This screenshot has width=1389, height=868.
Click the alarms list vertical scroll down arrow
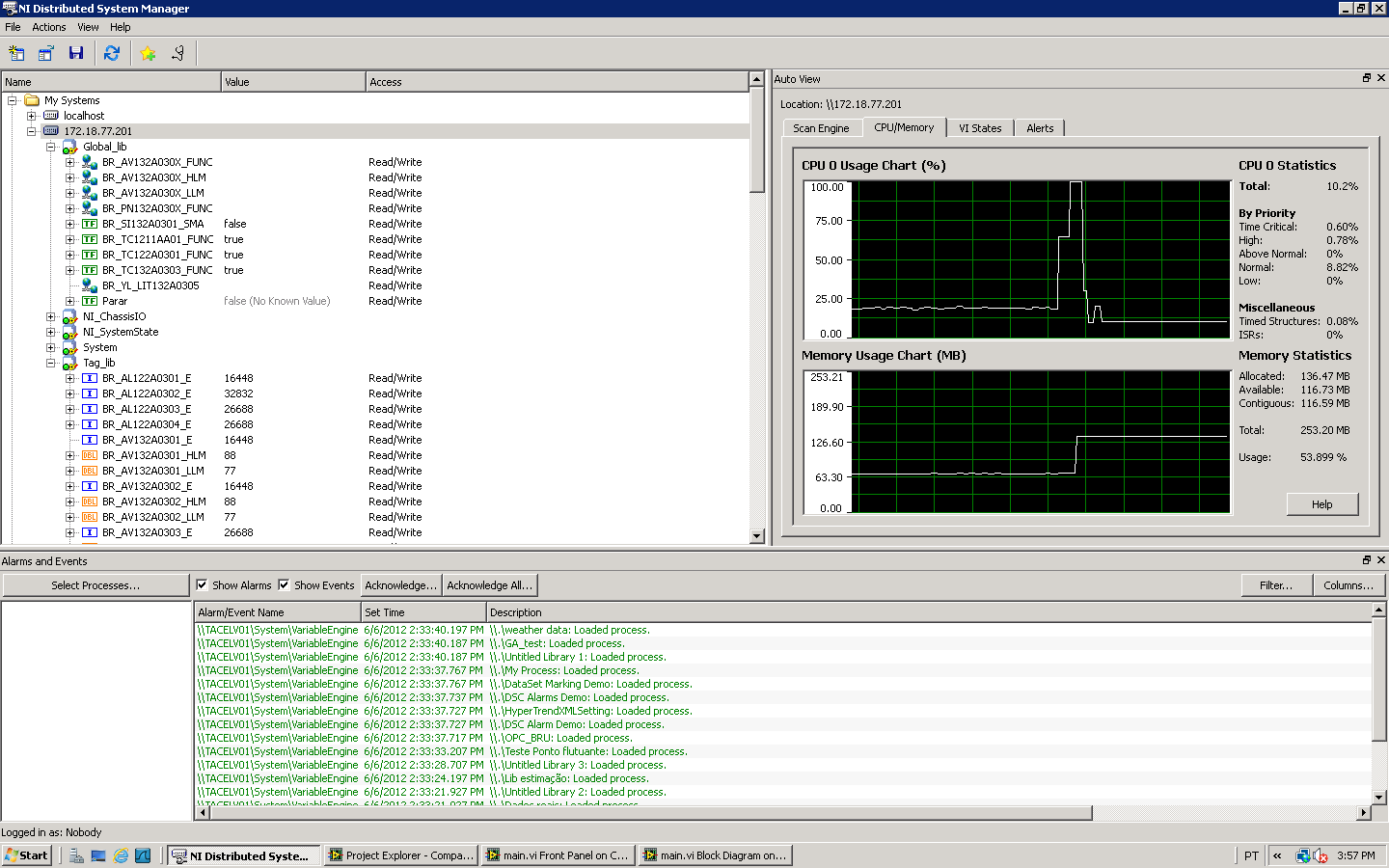click(x=1378, y=798)
